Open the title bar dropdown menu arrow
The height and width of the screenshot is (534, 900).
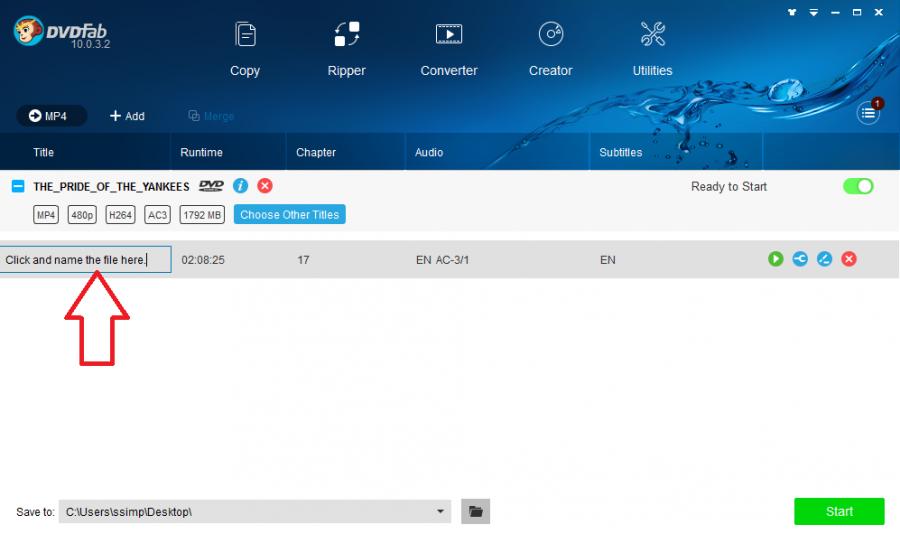coord(813,12)
